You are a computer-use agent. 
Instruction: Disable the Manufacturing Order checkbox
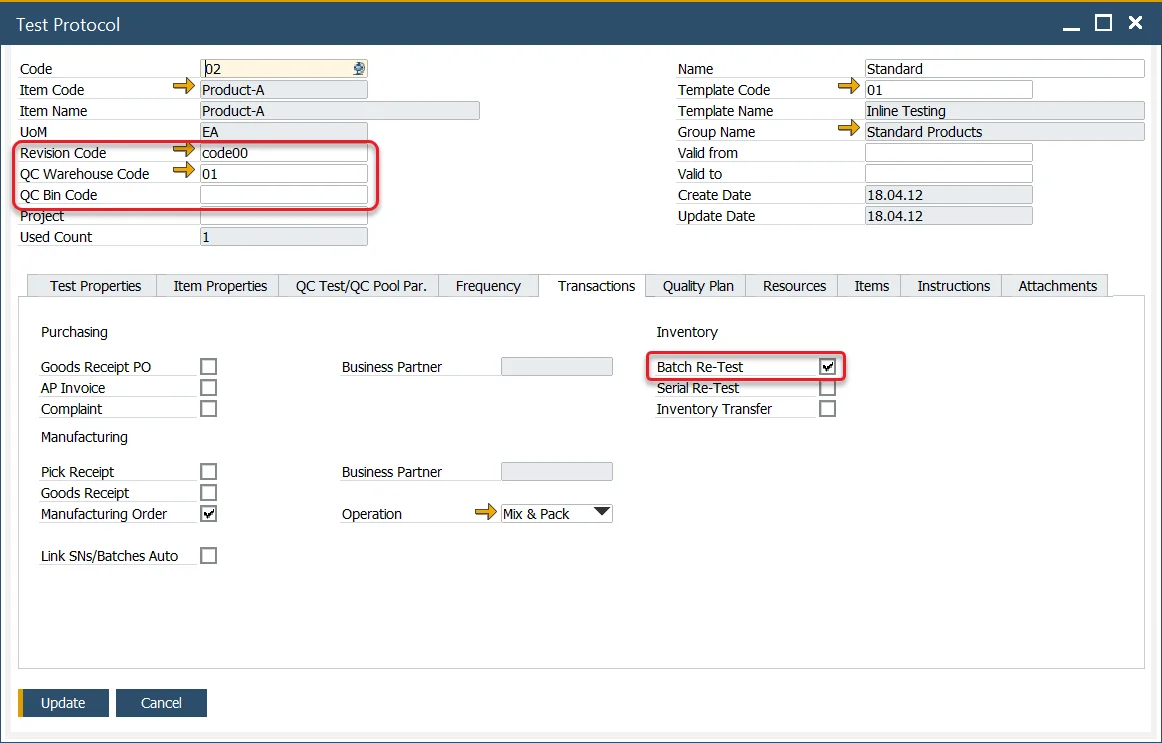[x=208, y=514]
